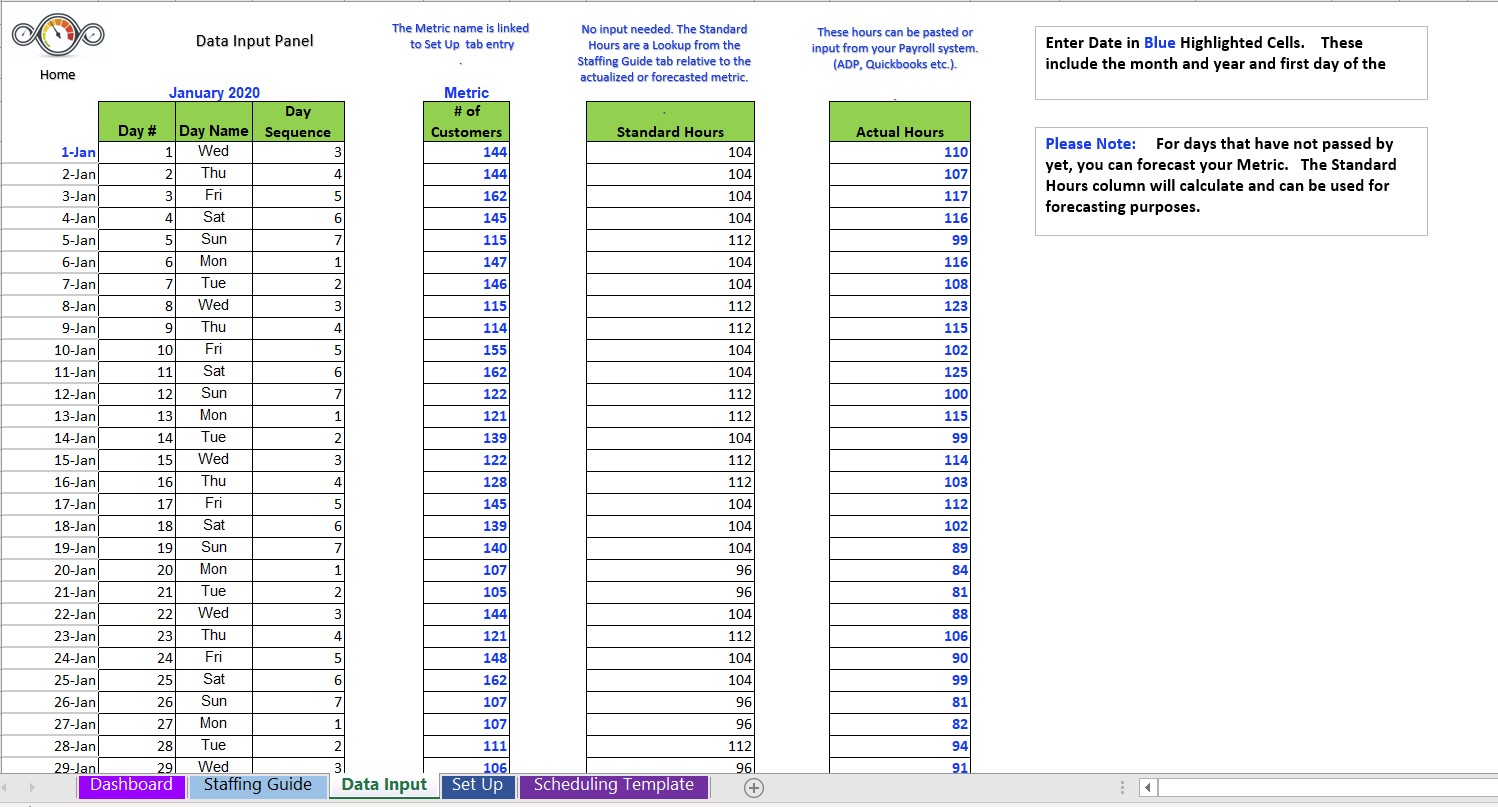Click the Day Sequence column header
The width and height of the screenshot is (1498, 807).
298,121
